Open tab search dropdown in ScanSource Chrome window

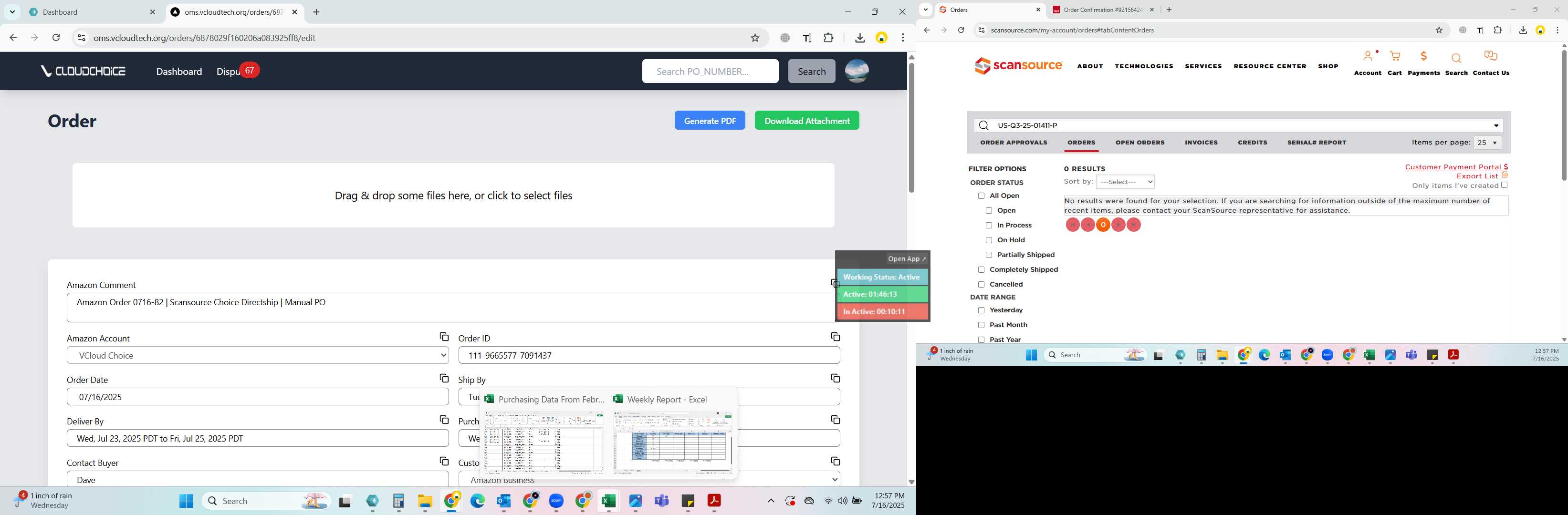pyautogui.click(x=925, y=9)
